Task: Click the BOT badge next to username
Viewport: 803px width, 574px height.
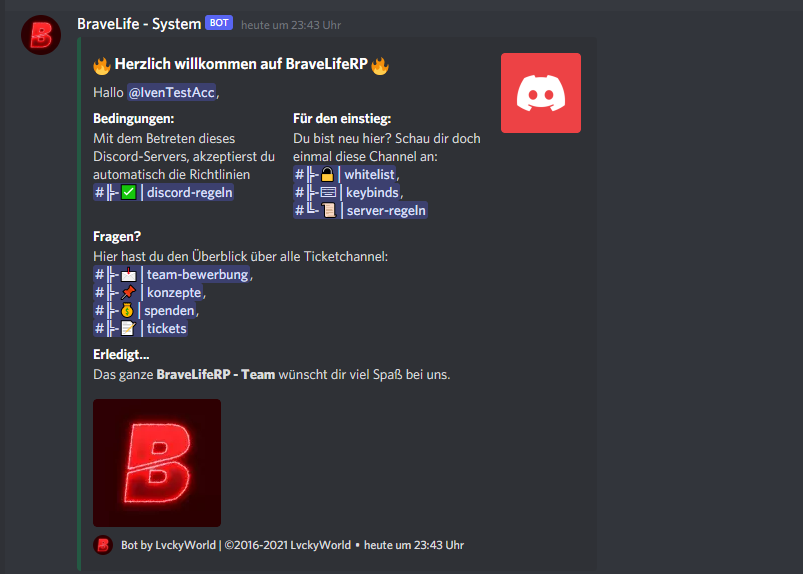Action: coord(219,23)
